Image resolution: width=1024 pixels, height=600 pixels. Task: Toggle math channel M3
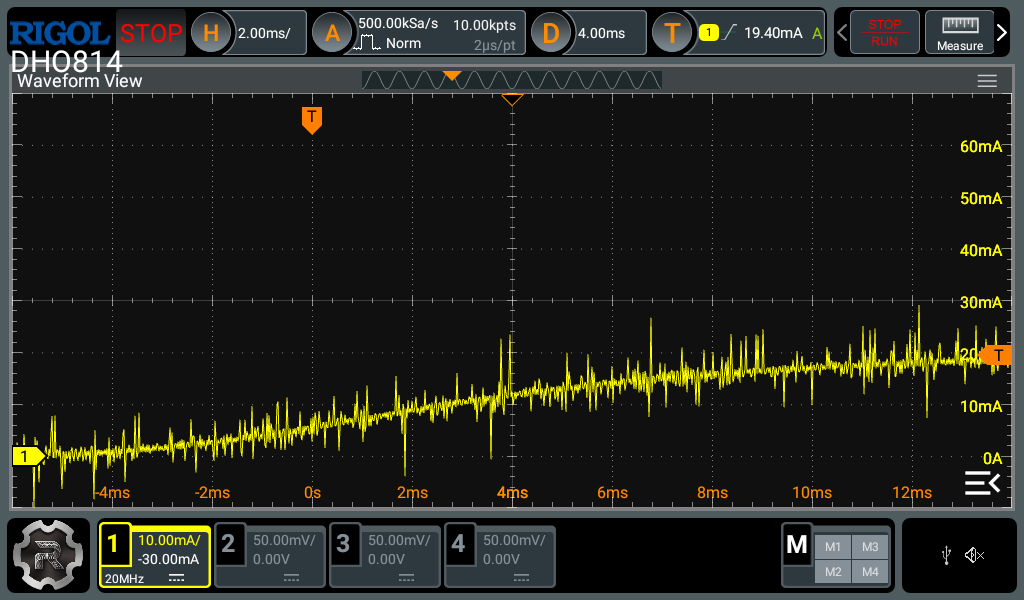click(x=870, y=547)
